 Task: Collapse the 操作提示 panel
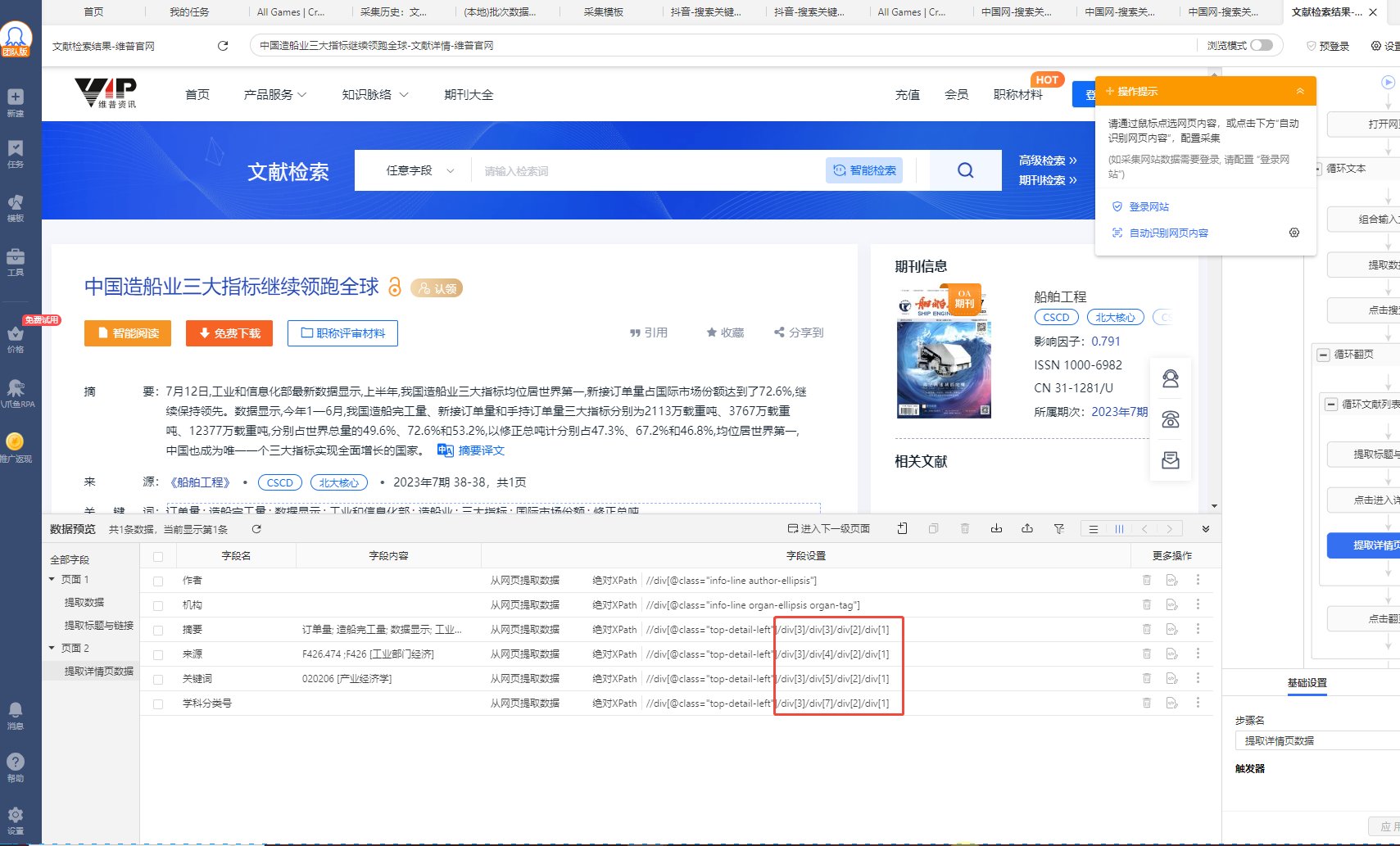(1299, 91)
